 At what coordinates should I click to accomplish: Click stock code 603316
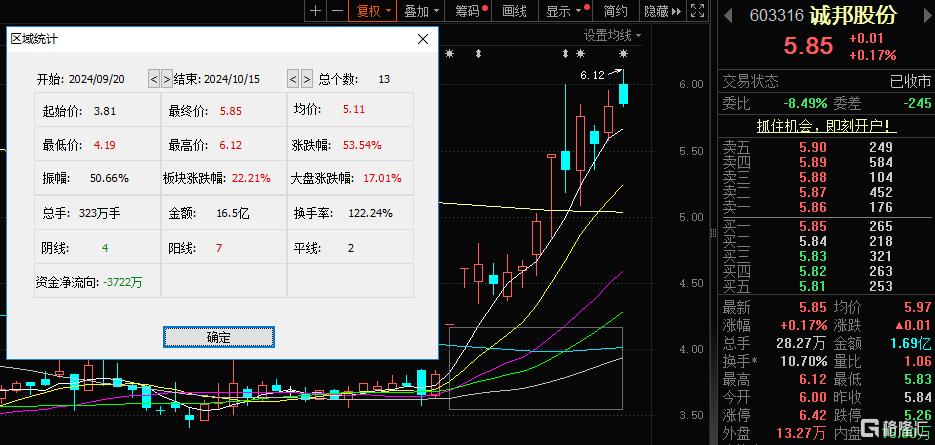coord(777,16)
